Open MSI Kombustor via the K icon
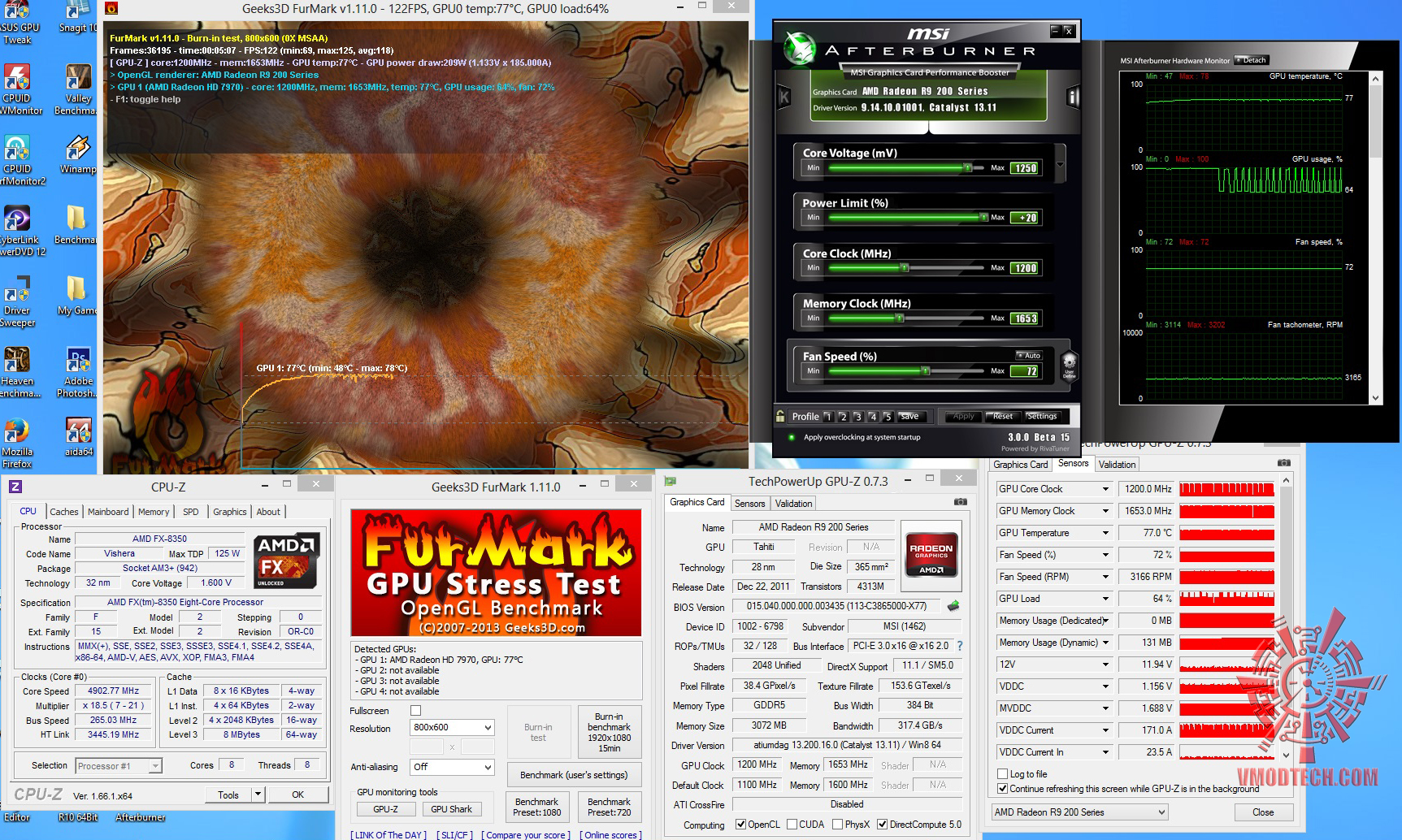 tap(785, 96)
